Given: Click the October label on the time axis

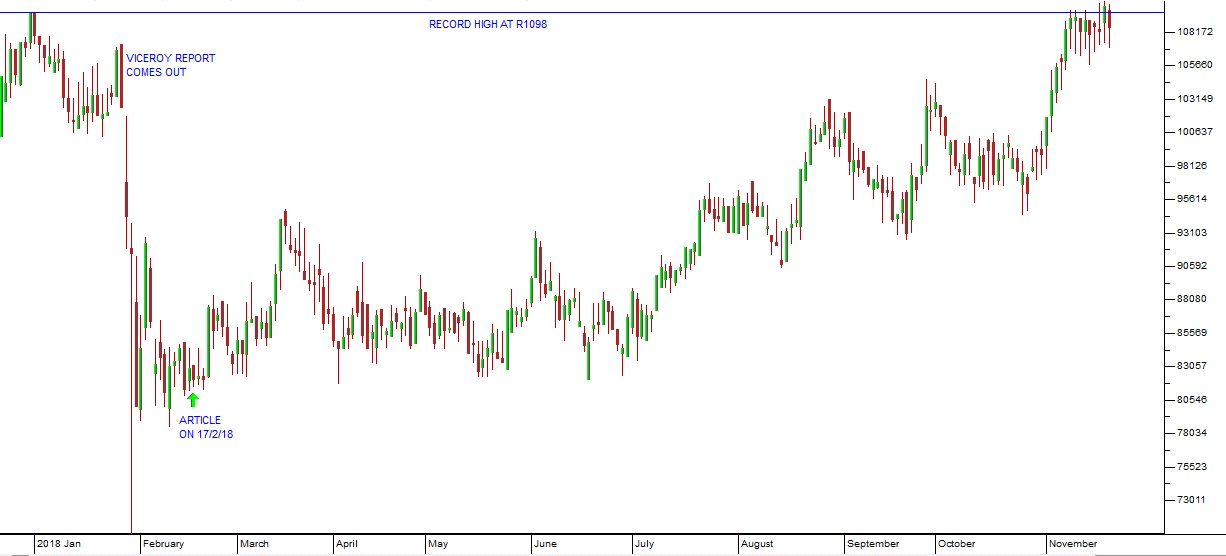Looking at the screenshot, I should coord(957,544).
